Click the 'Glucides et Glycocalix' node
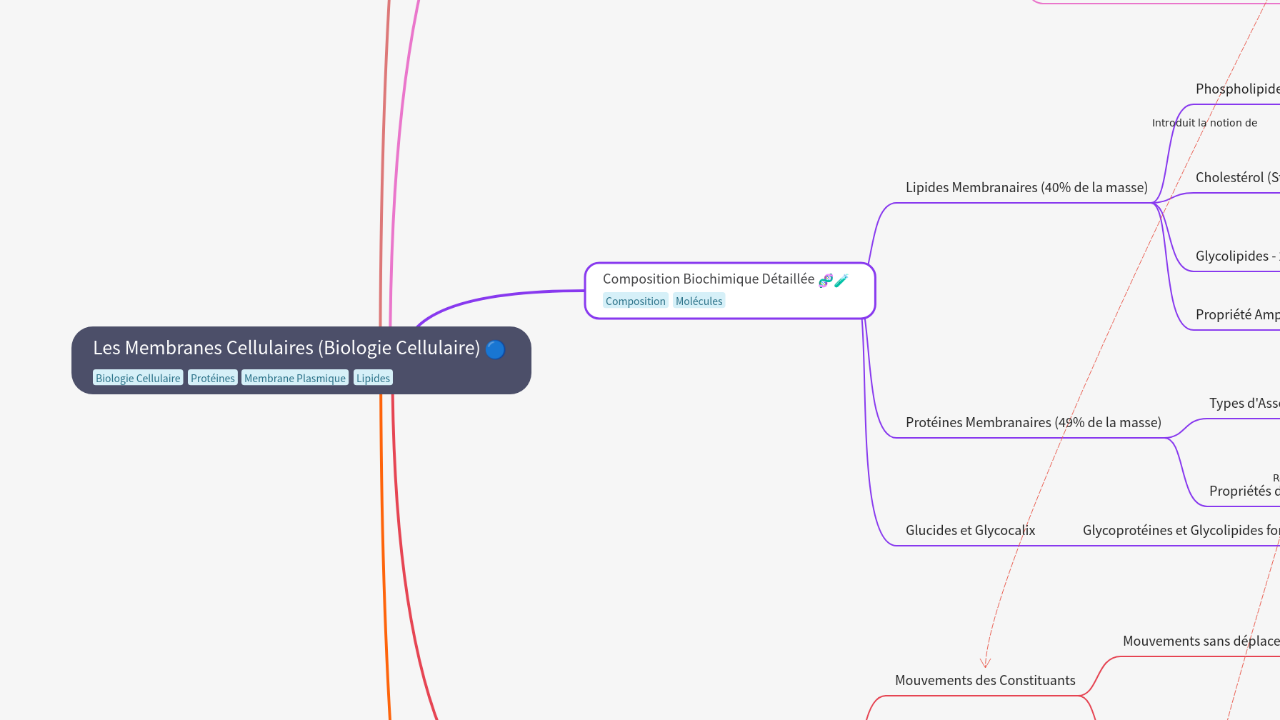 (970, 530)
